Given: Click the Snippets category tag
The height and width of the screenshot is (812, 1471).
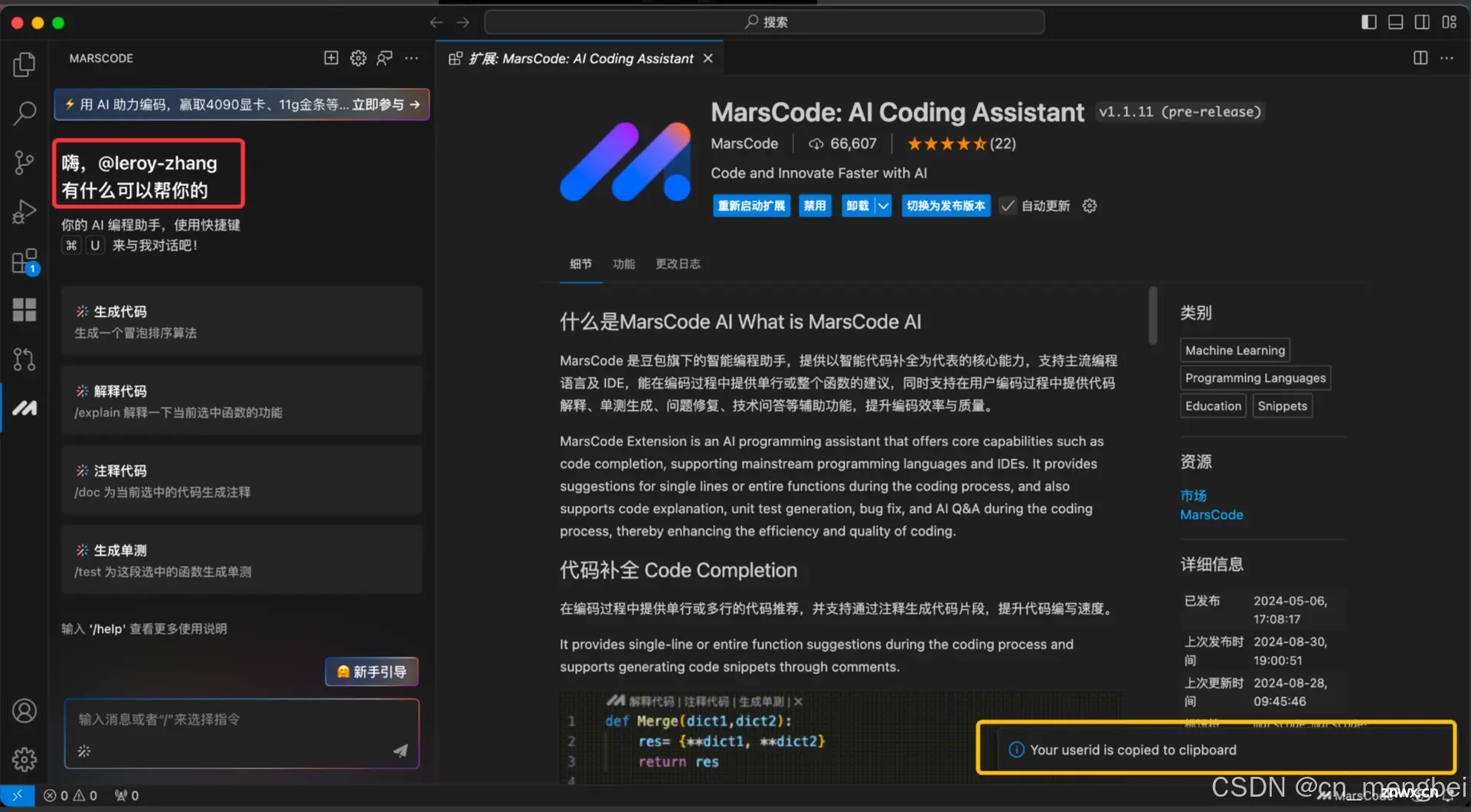Looking at the screenshot, I should 1282,406.
